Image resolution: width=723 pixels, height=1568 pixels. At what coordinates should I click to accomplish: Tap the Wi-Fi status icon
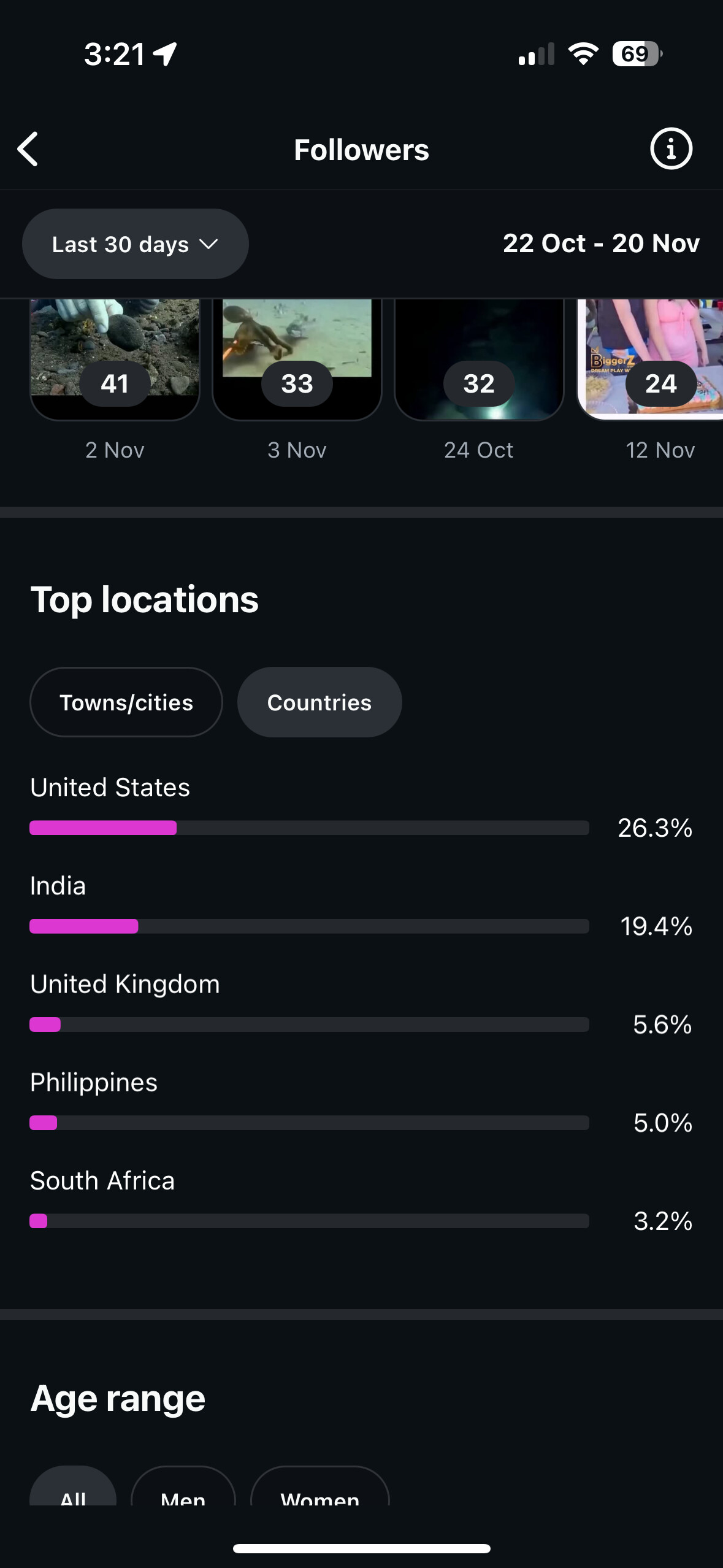[583, 54]
